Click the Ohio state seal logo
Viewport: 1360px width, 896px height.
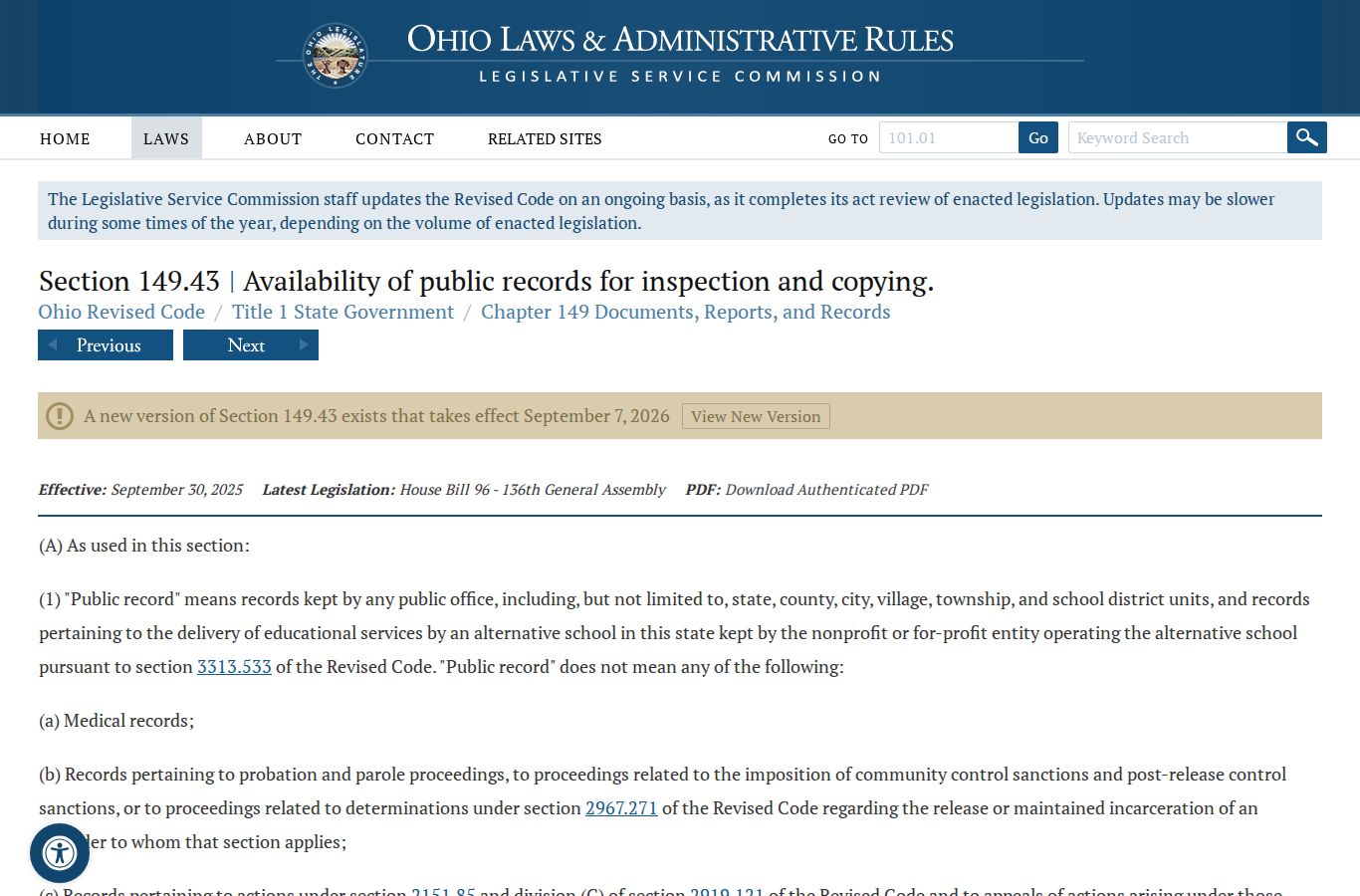(x=336, y=56)
